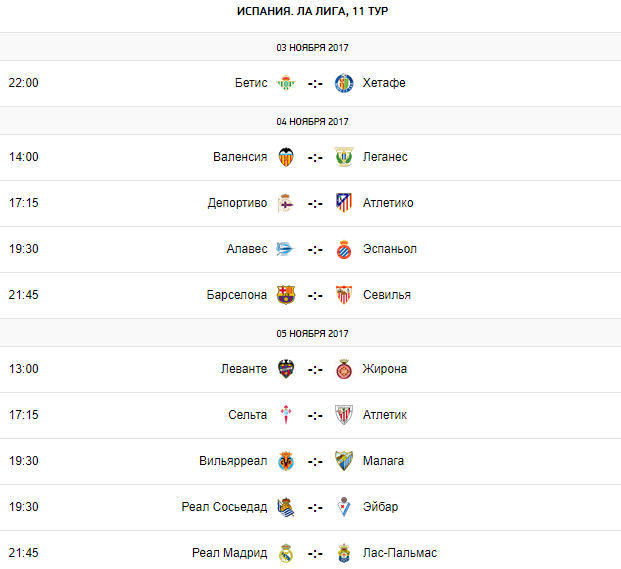This screenshot has width=621, height=569.
Task: Click the Getafe club crest
Action: pyautogui.click(x=344, y=83)
